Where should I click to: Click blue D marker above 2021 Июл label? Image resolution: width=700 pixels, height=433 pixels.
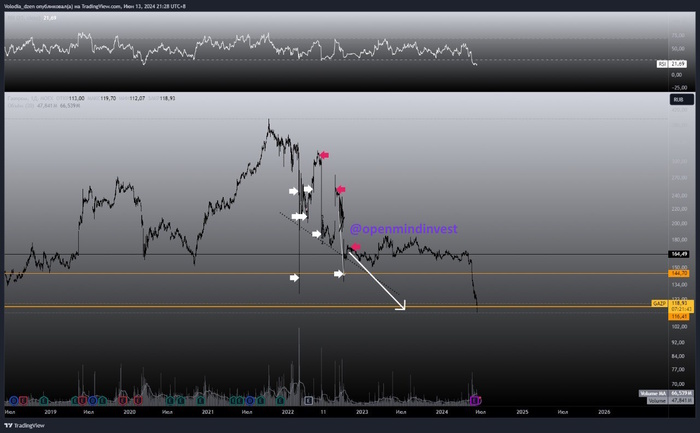[x=250, y=400]
